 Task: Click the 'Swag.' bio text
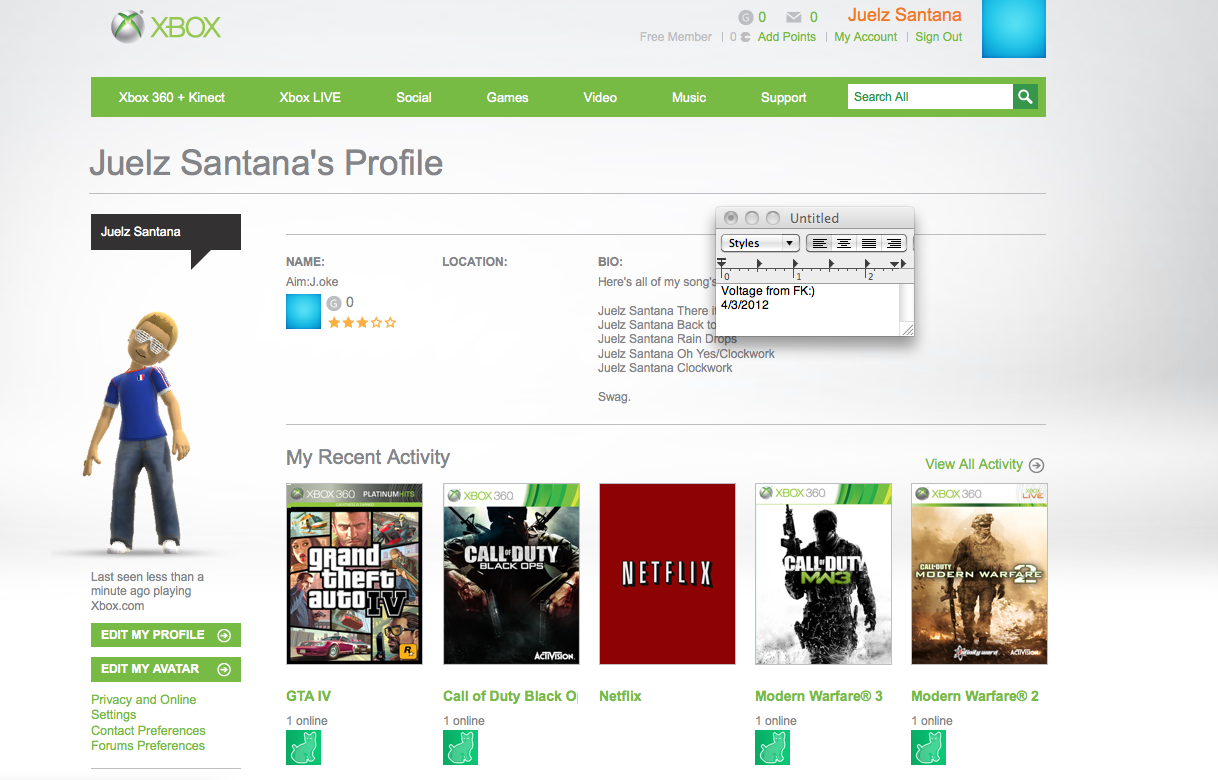[614, 397]
